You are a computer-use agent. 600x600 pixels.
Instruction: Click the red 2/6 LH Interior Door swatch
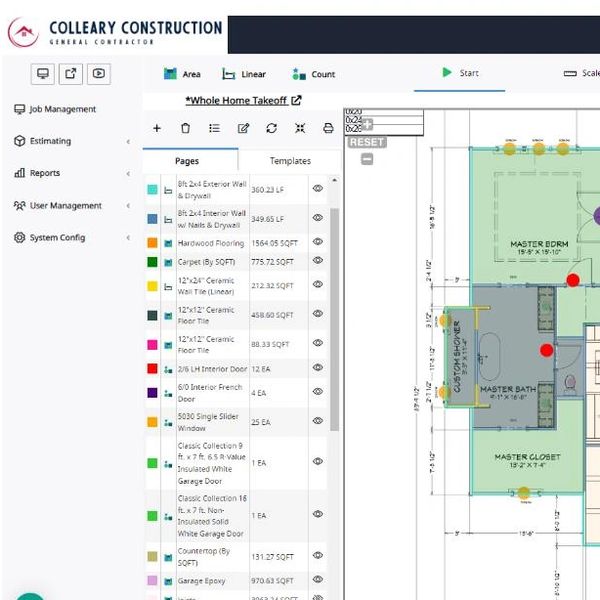[x=152, y=368]
